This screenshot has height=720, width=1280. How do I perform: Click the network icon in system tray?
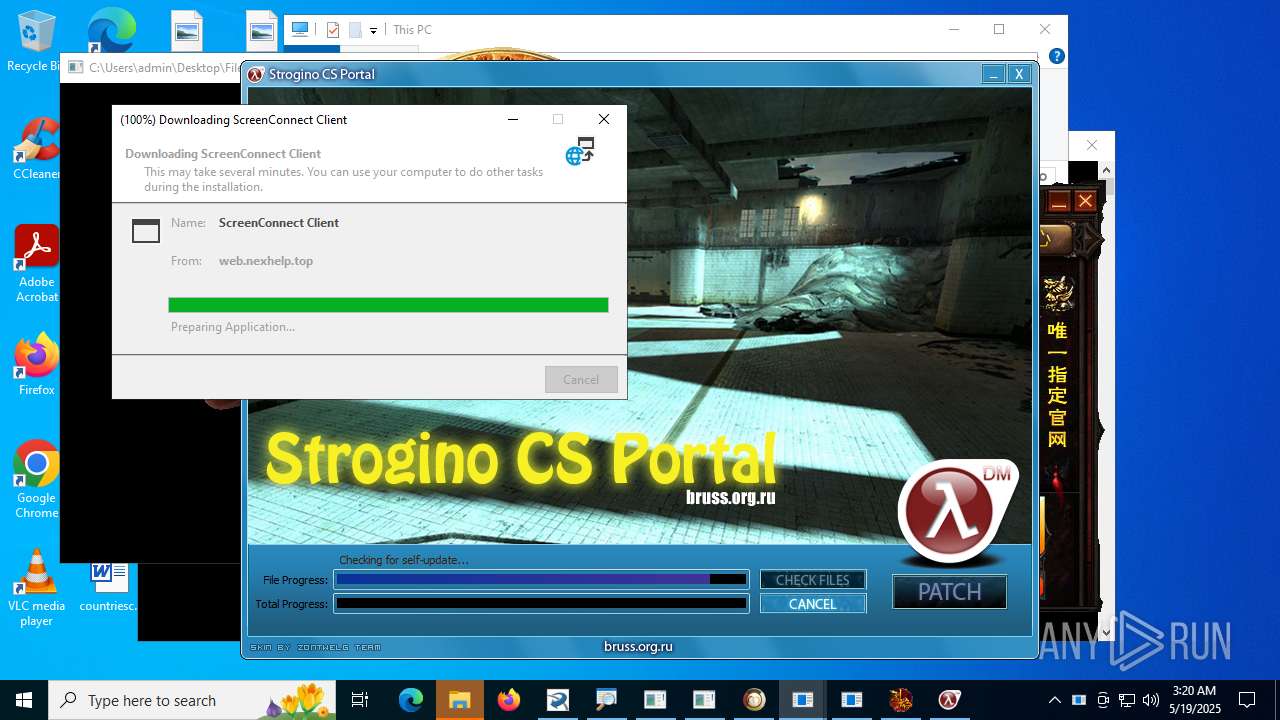1127,700
